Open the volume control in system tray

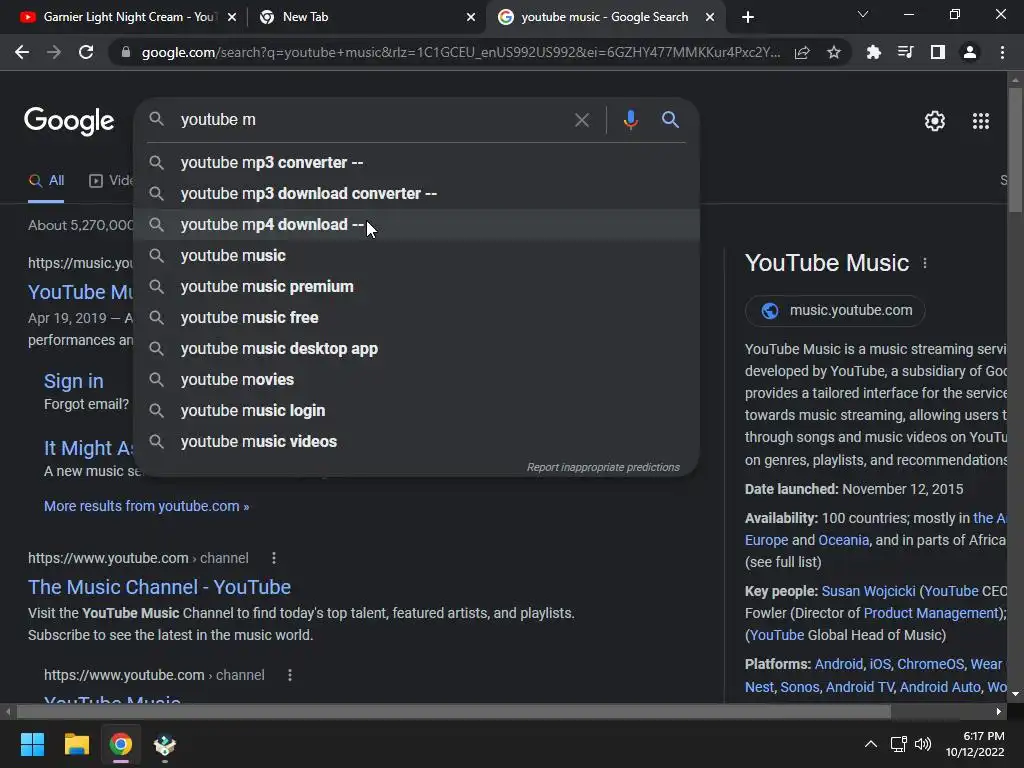923,744
